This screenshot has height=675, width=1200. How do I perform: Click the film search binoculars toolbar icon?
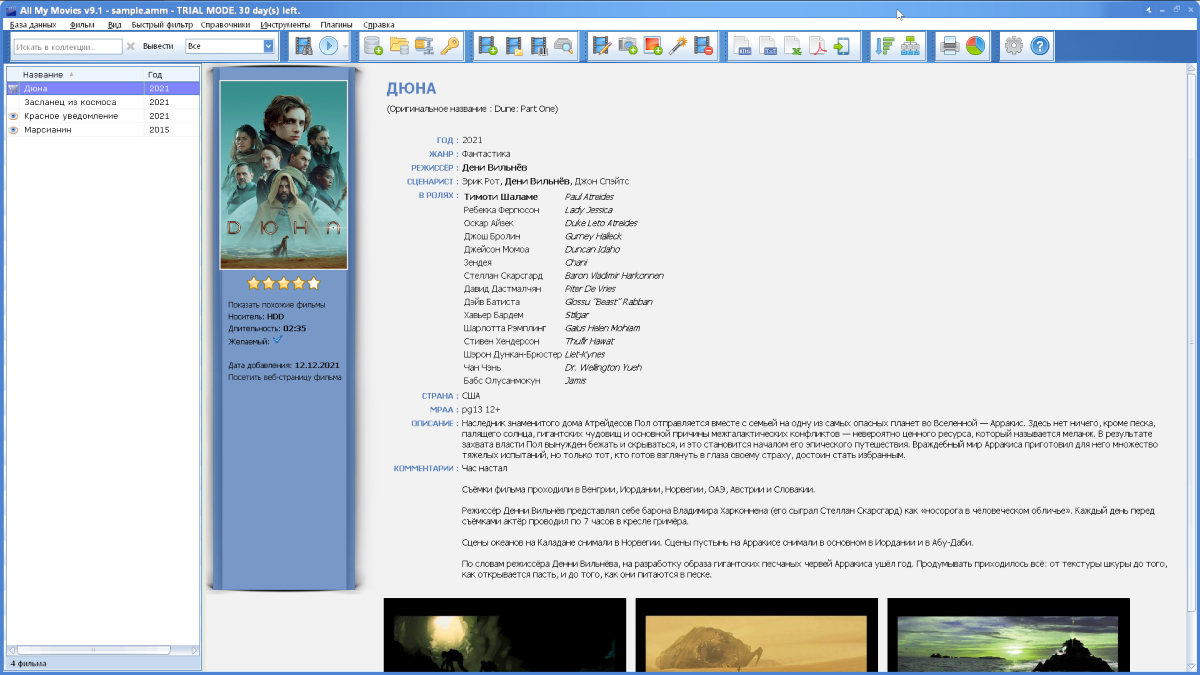[x=305, y=46]
